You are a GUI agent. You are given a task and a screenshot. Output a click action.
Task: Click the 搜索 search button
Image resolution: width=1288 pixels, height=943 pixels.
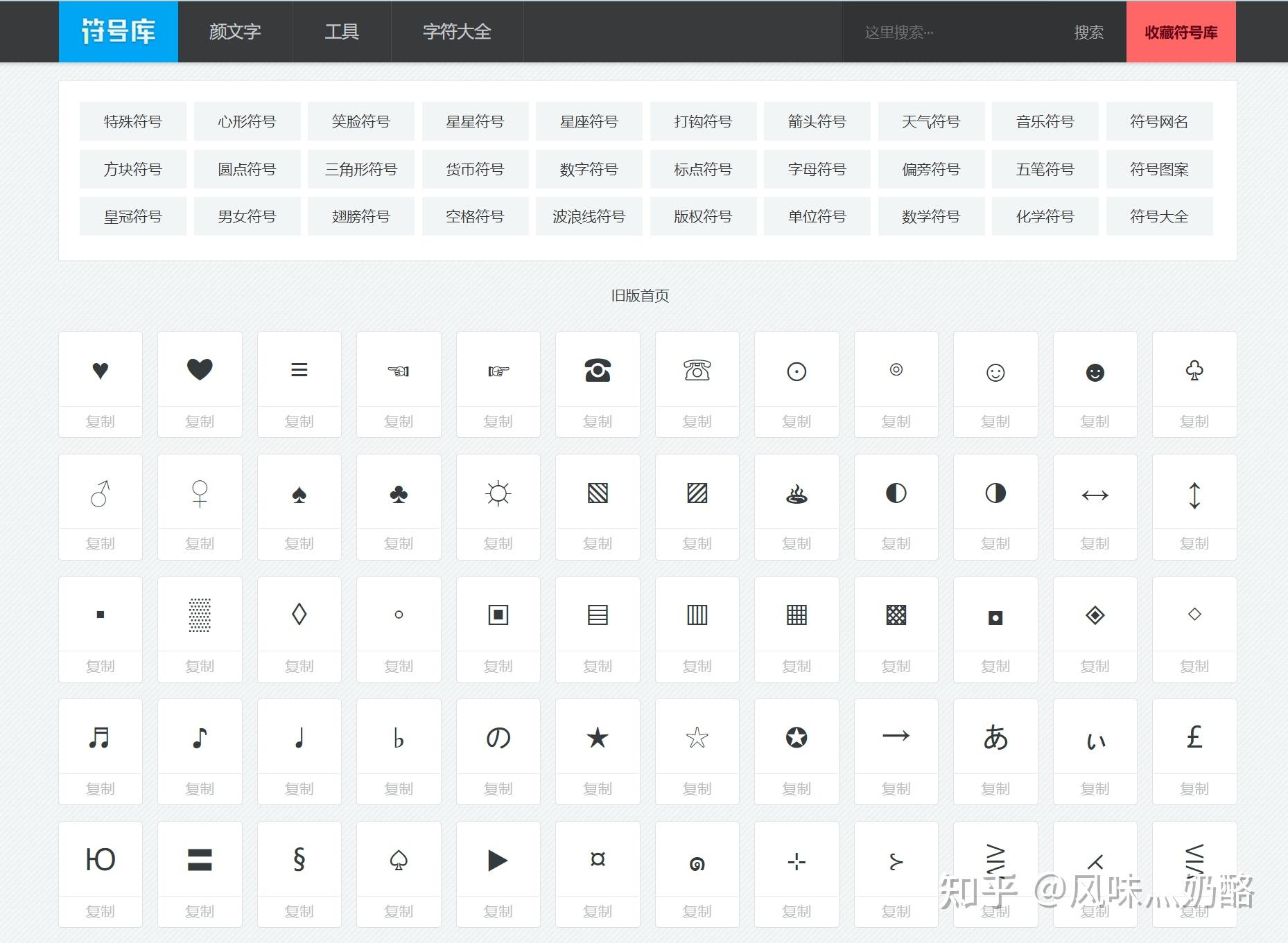[x=1088, y=32]
